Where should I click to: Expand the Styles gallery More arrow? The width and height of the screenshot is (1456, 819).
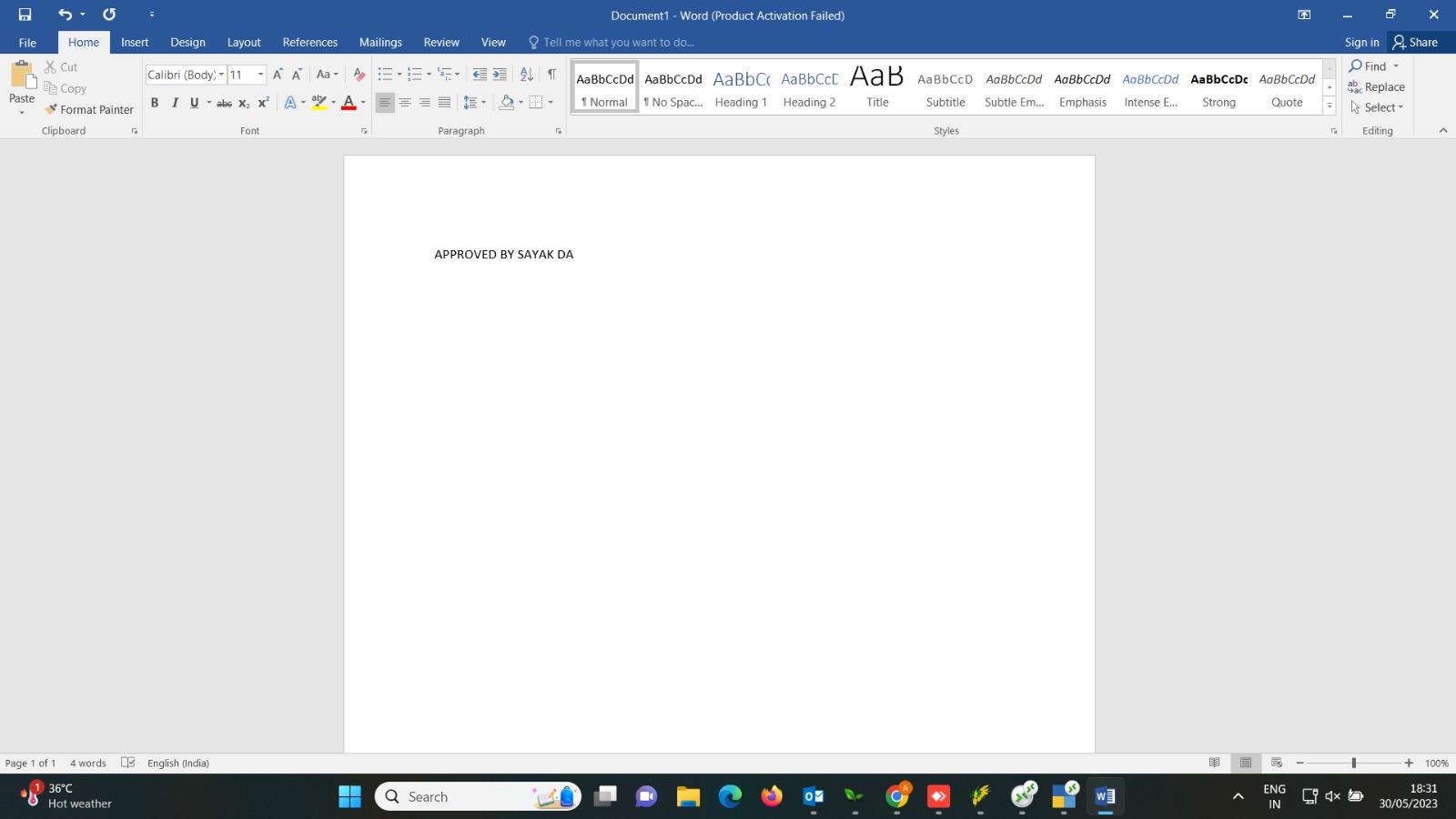1330,106
